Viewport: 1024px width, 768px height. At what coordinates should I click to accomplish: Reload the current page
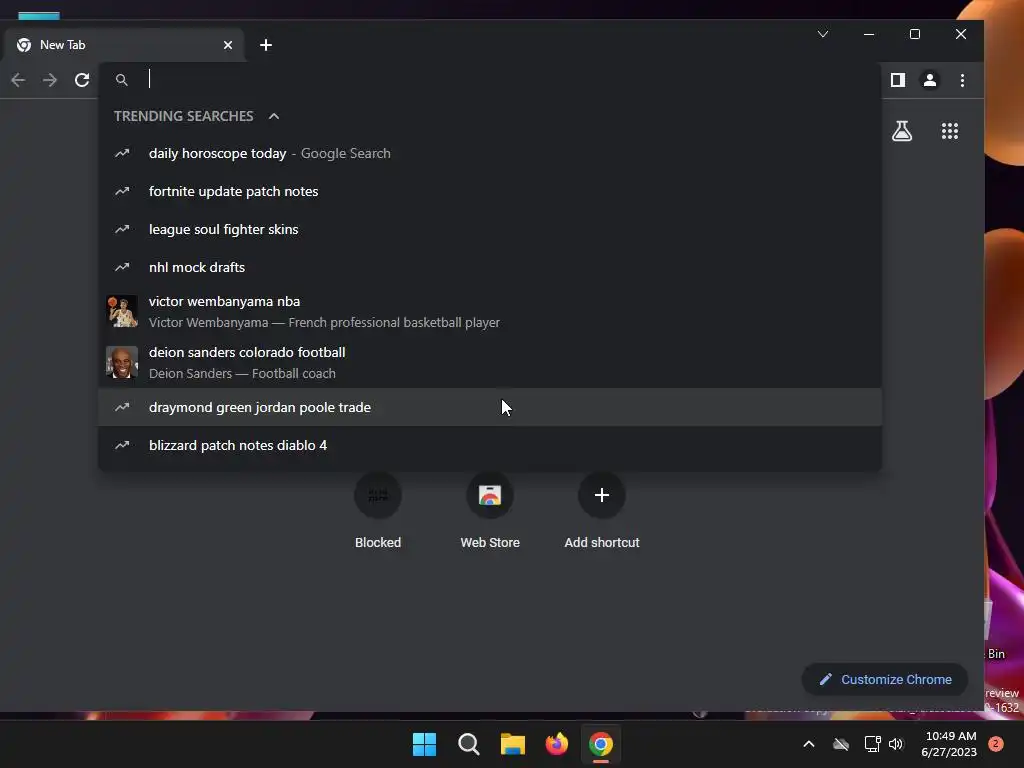point(82,80)
